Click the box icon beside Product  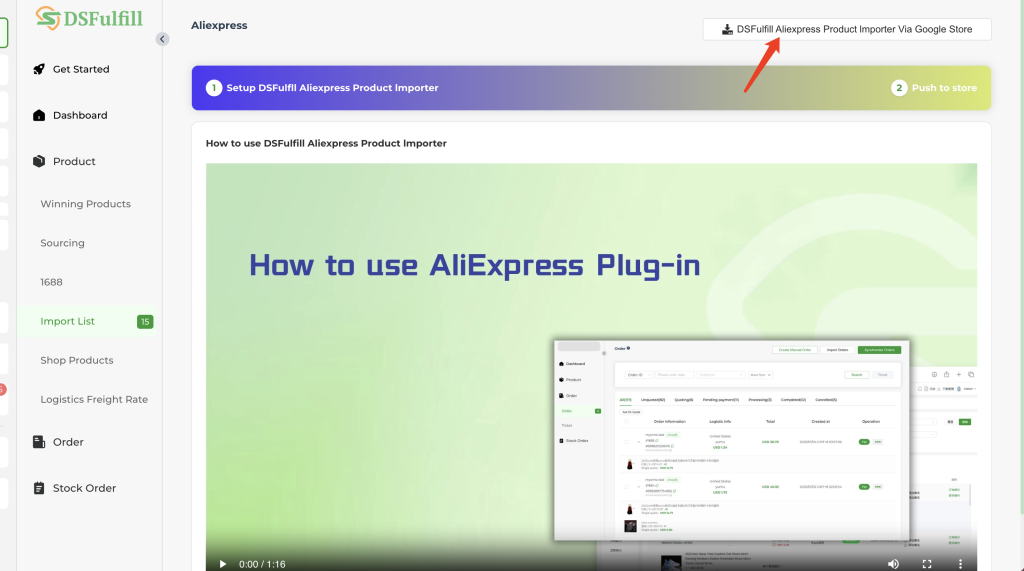point(39,161)
